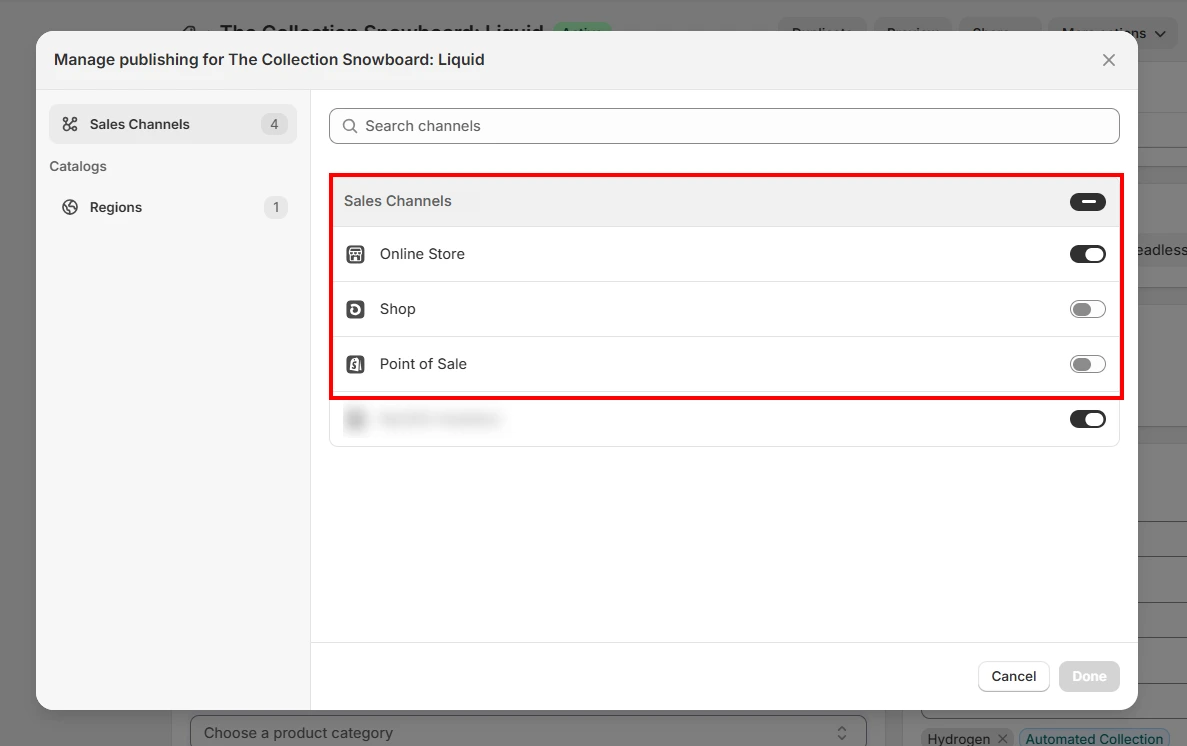The height and width of the screenshot is (746, 1187).
Task: Click the Sales Channels icon in the sidebar
Action: pyautogui.click(x=70, y=124)
